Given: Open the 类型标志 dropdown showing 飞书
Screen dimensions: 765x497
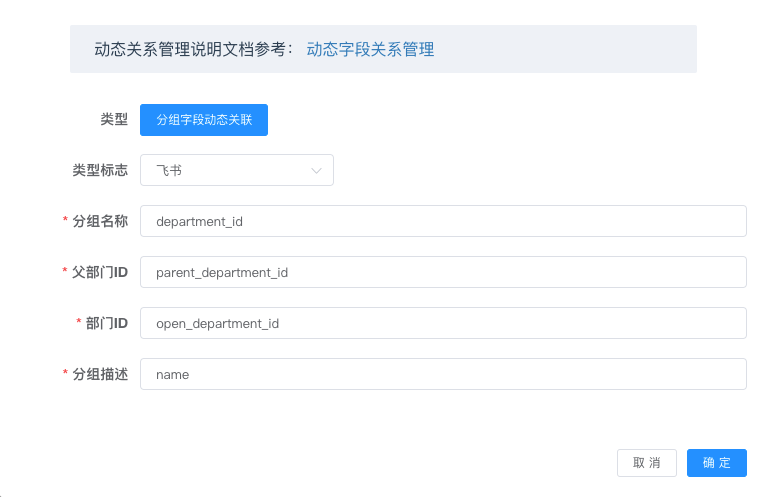Looking at the screenshot, I should 237,170.
